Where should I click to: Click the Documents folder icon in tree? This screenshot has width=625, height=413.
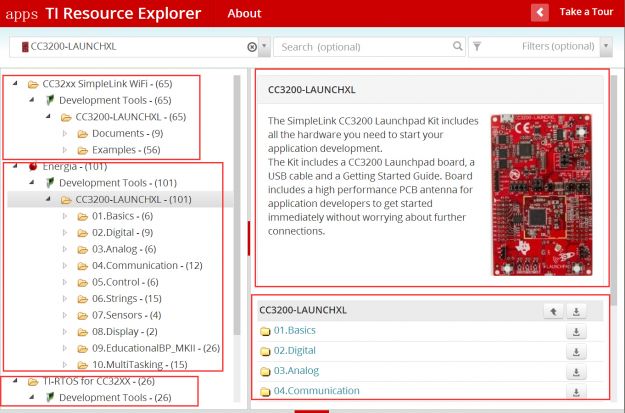pyautogui.click(x=83, y=134)
